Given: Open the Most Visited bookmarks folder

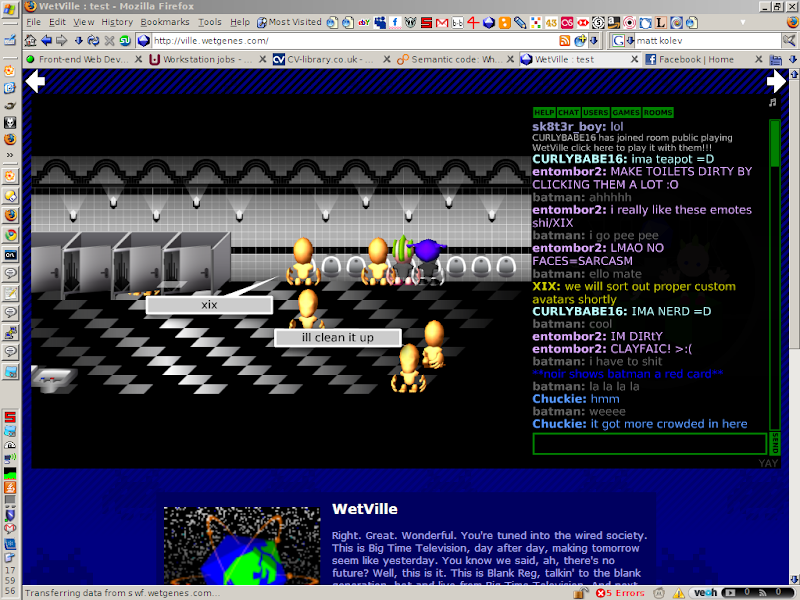Looking at the screenshot, I should [x=289, y=22].
